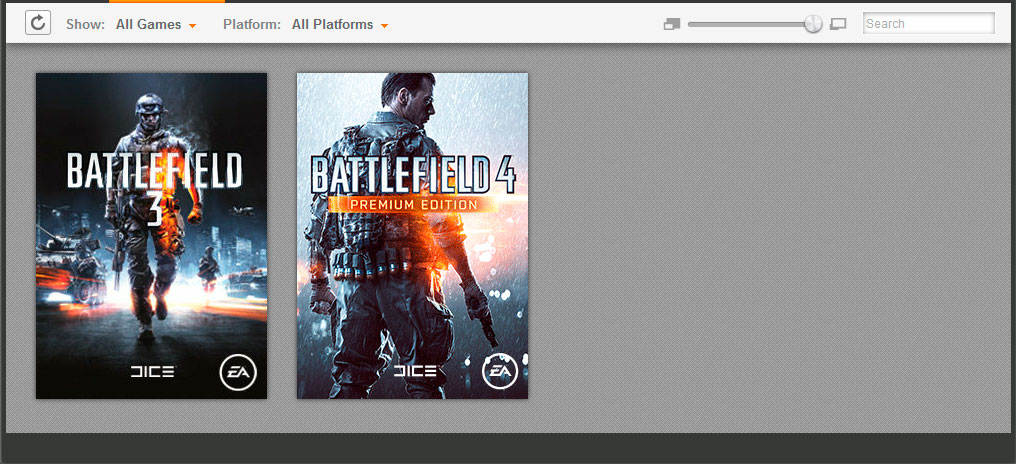Click the large thumbnails size icon
The width and height of the screenshot is (1016, 464).
(838, 24)
